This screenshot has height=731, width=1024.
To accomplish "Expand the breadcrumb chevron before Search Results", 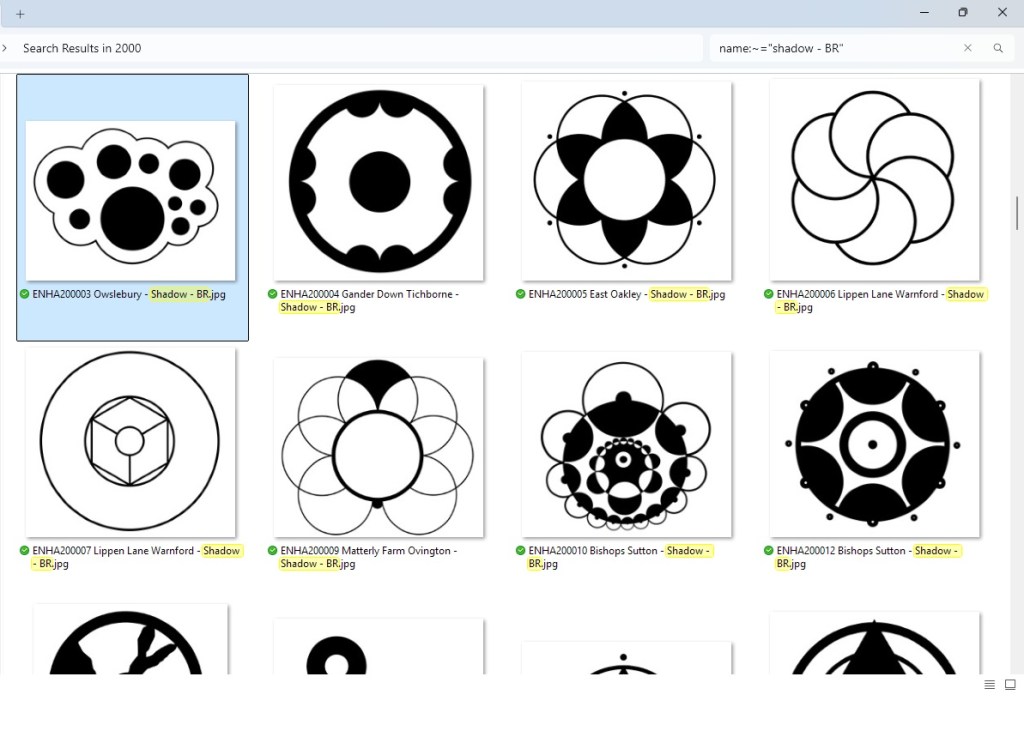I will click(x=5, y=48).
